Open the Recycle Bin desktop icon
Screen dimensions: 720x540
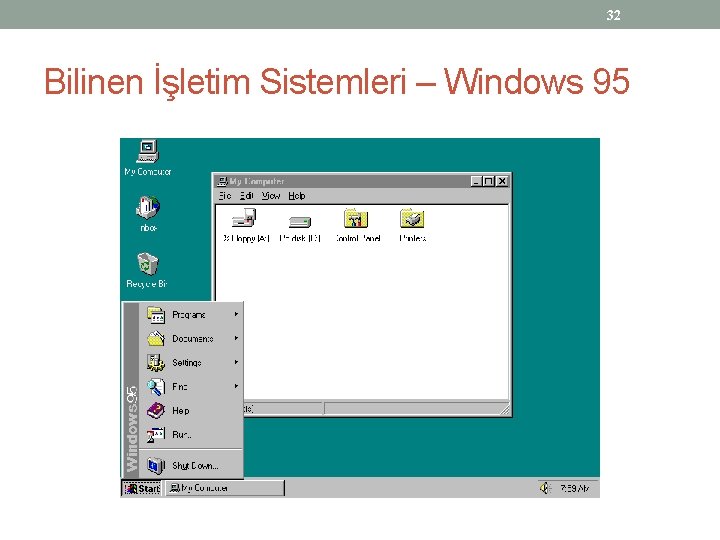coord(147,264)
